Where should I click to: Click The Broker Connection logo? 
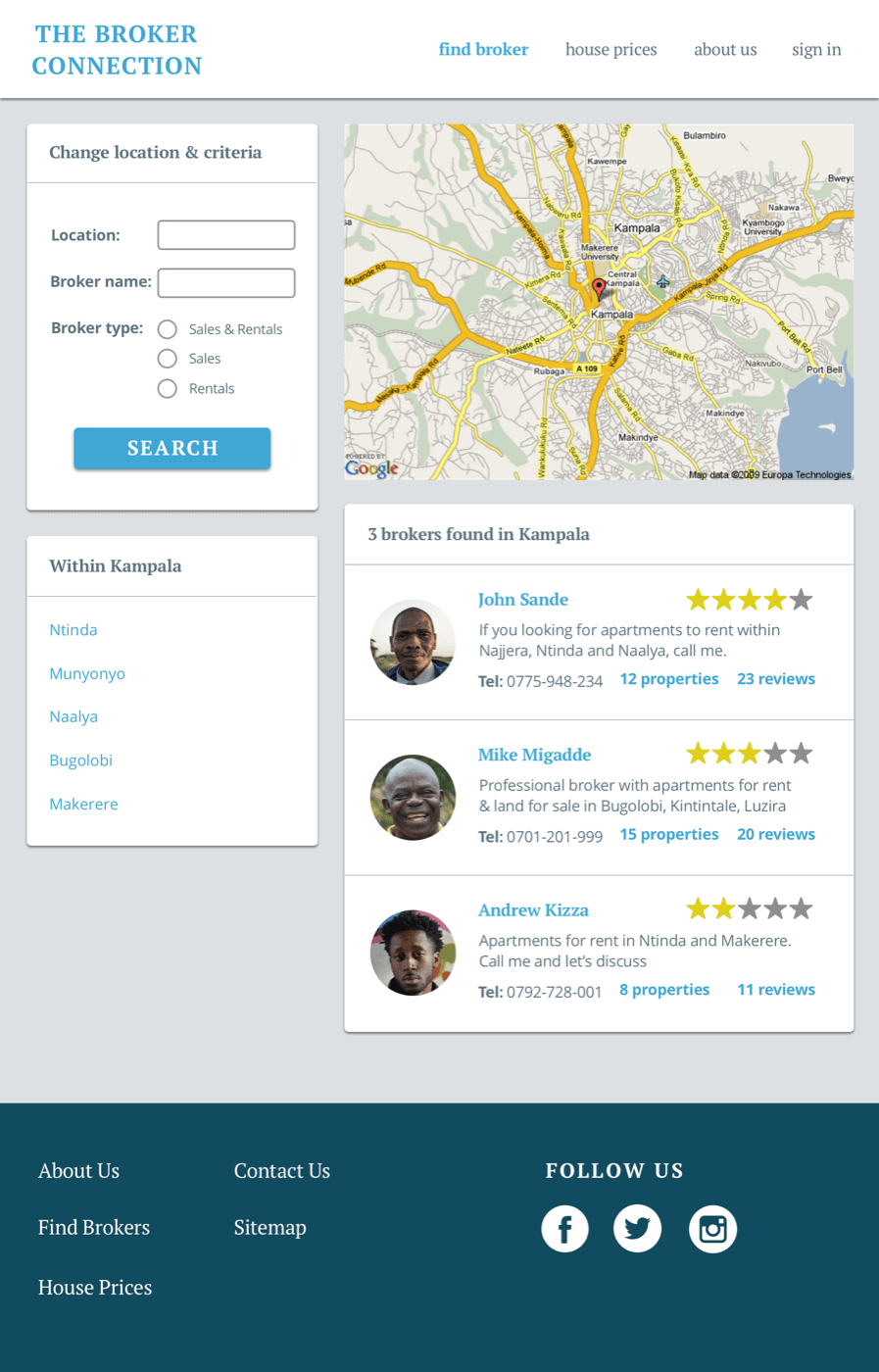[x=117, y=50]
